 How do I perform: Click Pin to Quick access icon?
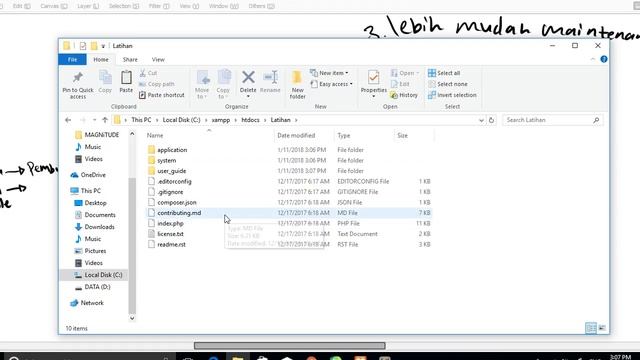point(78,77)
